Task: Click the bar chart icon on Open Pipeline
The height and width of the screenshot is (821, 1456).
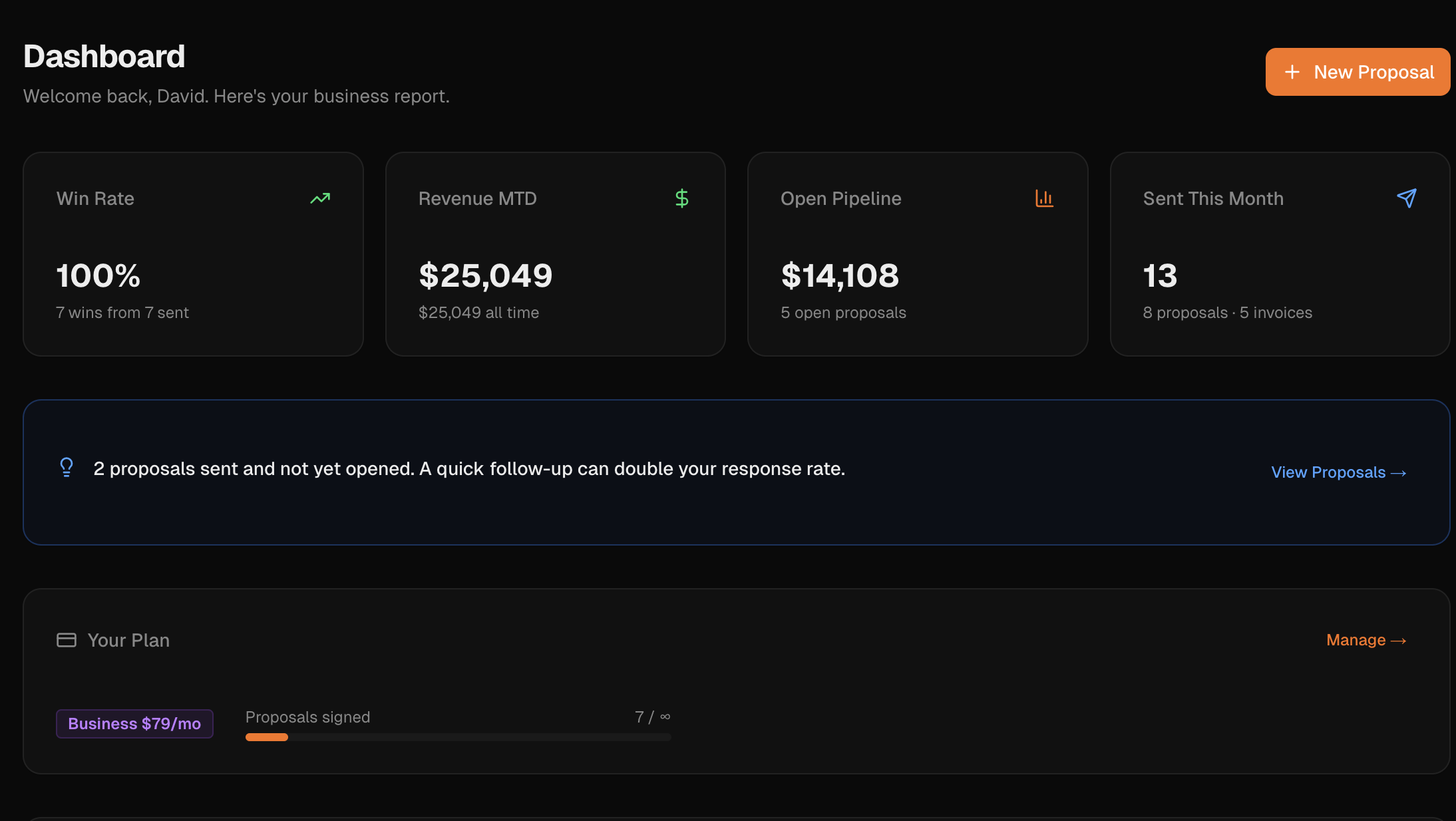Action: [1044, 198]
